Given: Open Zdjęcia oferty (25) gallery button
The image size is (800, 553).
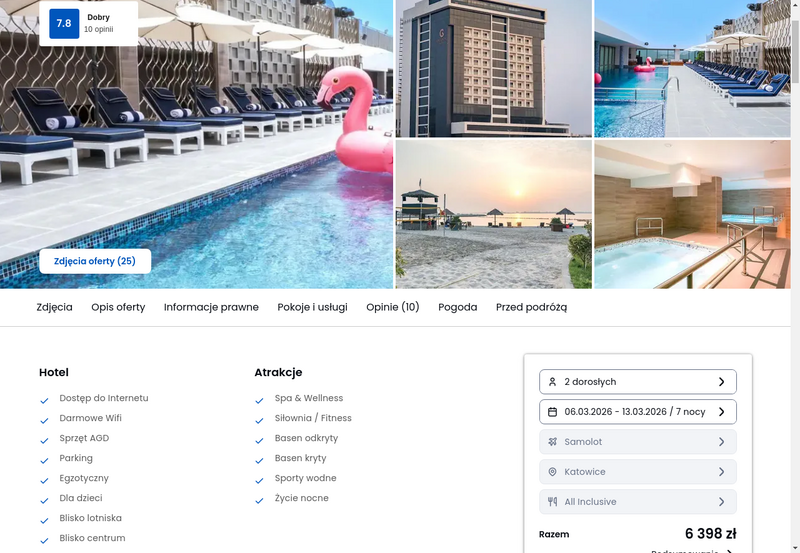Looking at the screenshot, I should 95,261.
